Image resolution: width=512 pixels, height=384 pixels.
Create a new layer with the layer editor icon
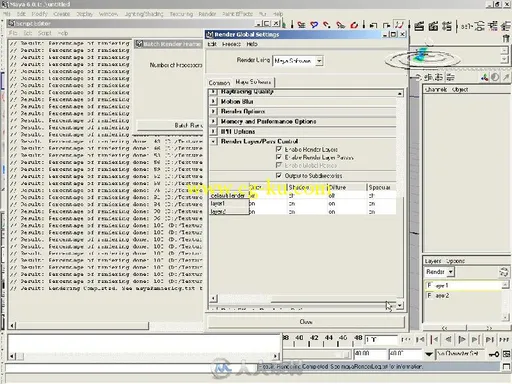pos(504,272)
